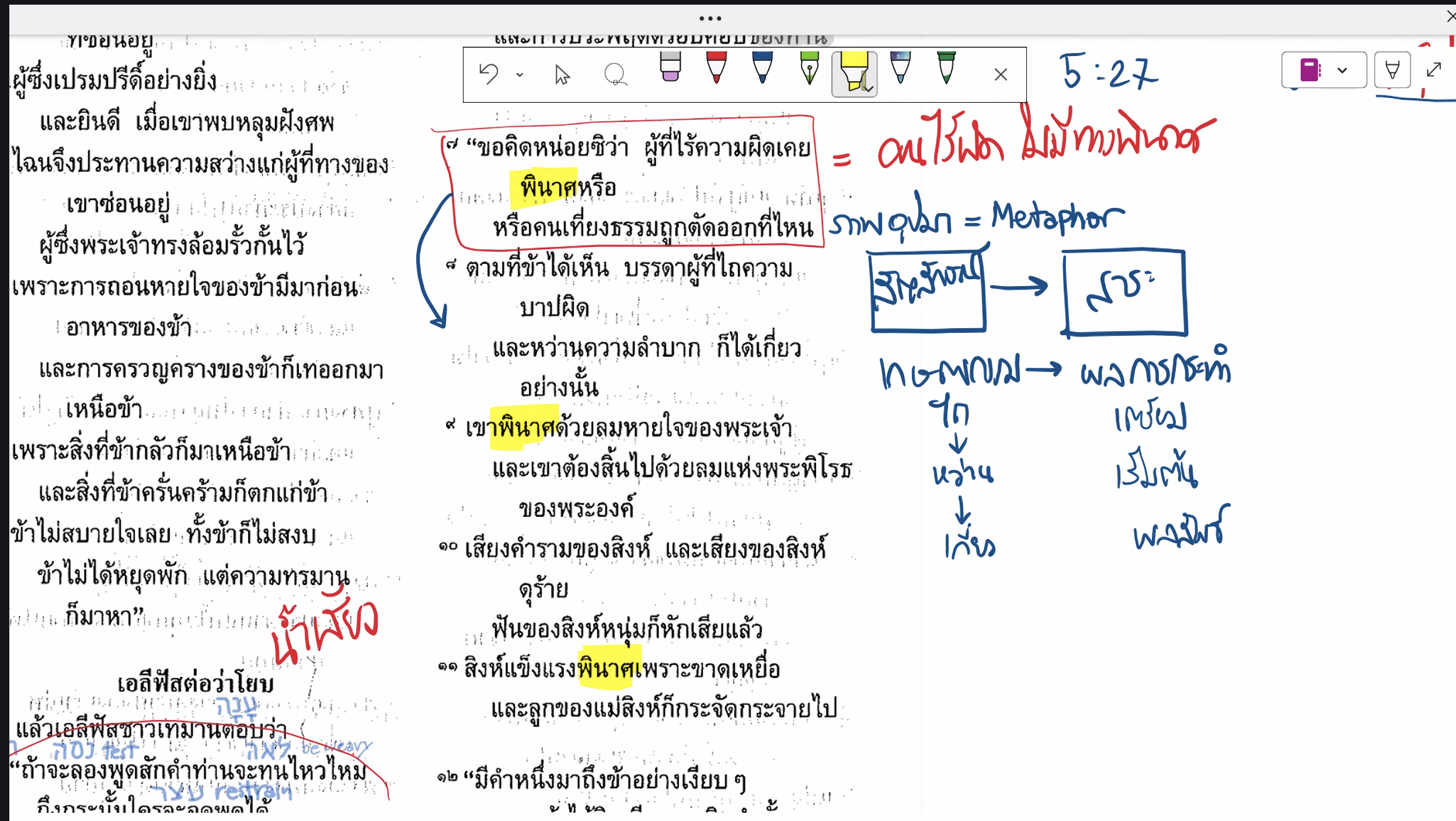Select the dark green marker pen
The image size is (1456, 821).
coord(946,68)
